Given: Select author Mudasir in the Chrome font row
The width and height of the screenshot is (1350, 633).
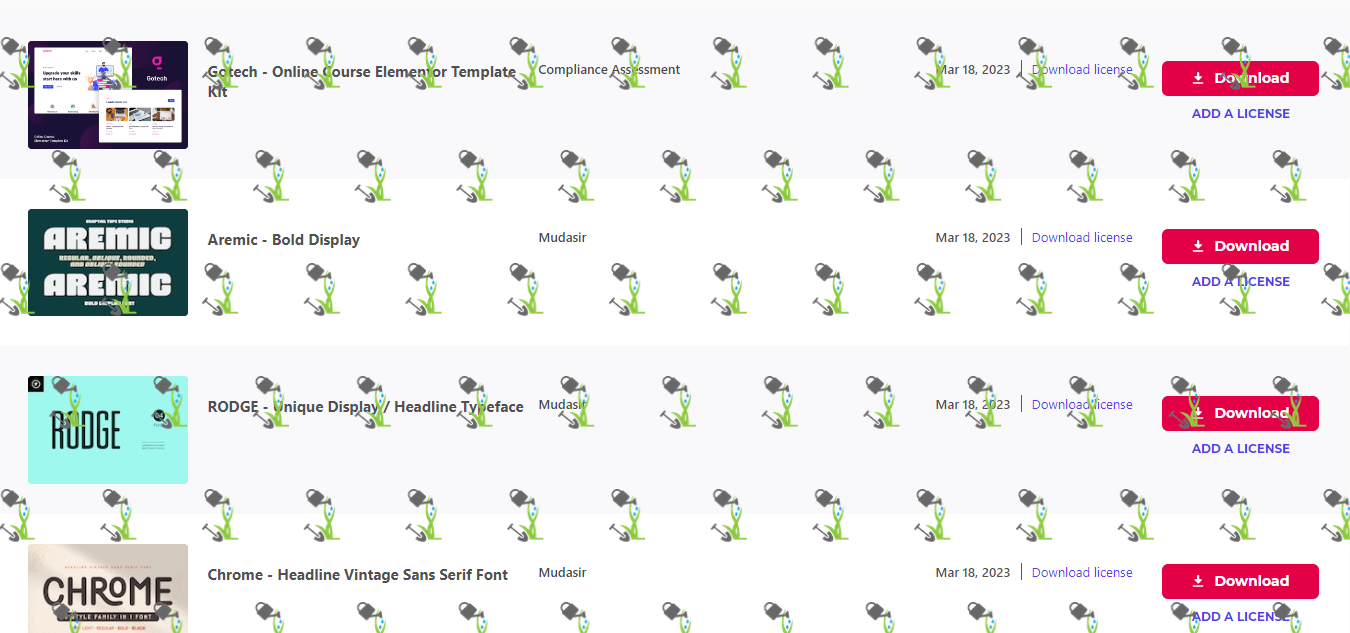Looking at the screenshot, I should [x=562, y=573].
